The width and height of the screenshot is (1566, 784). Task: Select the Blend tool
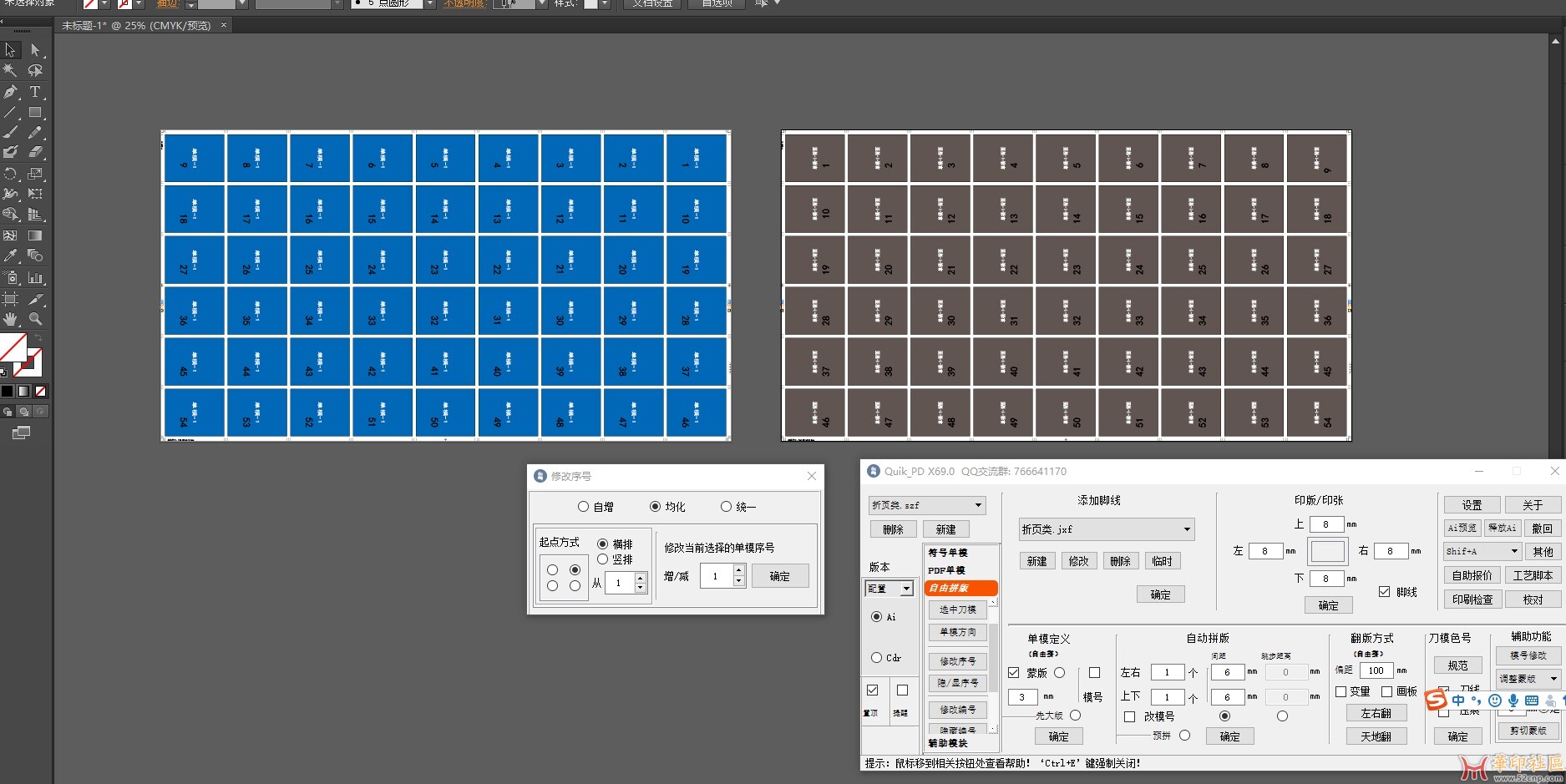35,255
